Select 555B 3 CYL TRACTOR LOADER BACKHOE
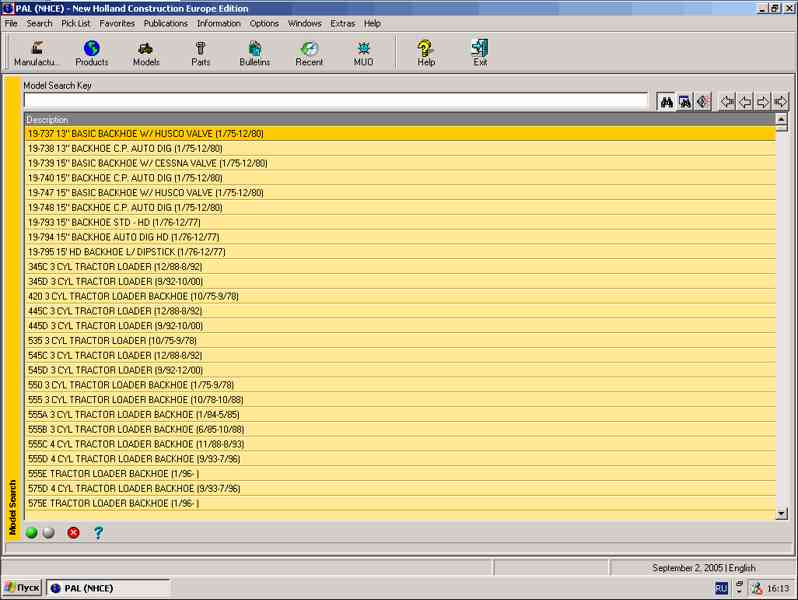The width and height of the screenshot is (798, 600). [400, 429]
